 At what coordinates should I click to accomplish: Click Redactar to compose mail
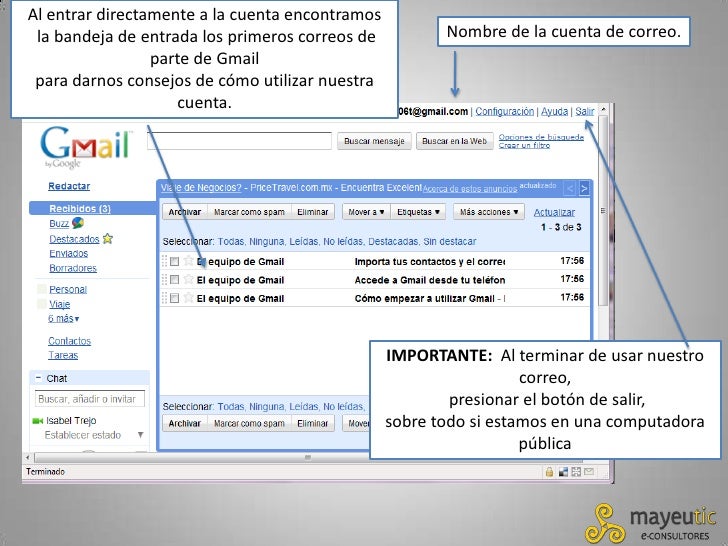pyautogui.click(x=69, y=186)
